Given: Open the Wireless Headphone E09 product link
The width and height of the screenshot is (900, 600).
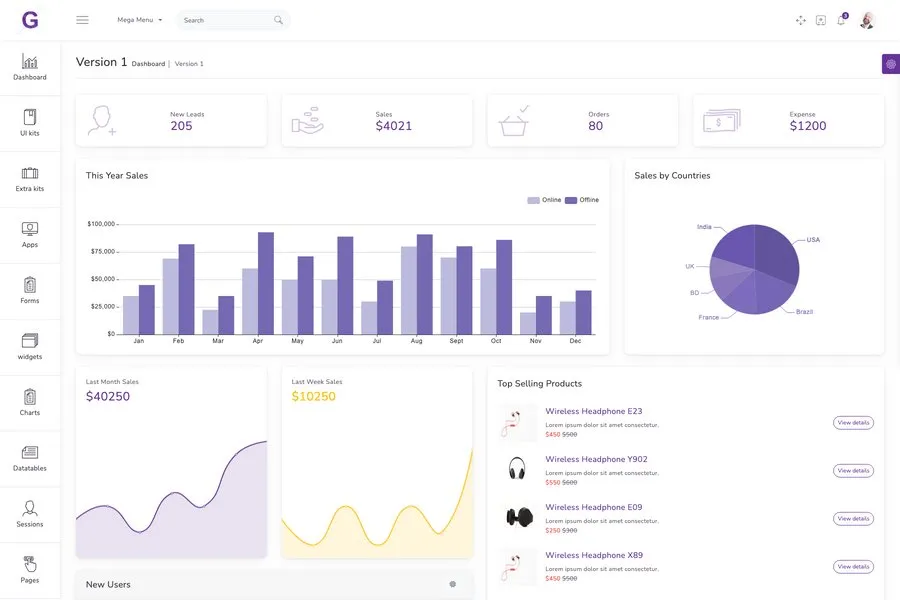Looking at the screenshot, I should (x=593, y=507).
